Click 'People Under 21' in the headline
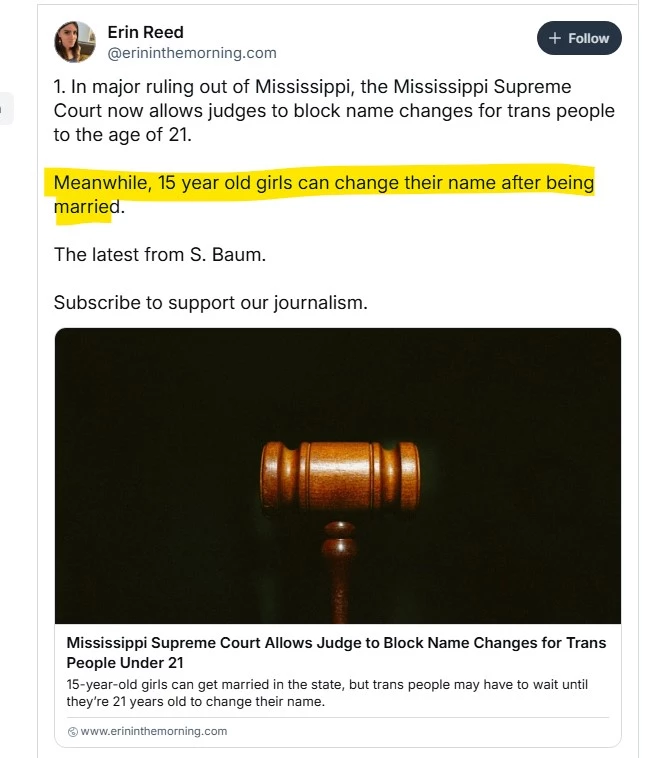This screenshot has width=660, height=758. click(x=125, y=663)
